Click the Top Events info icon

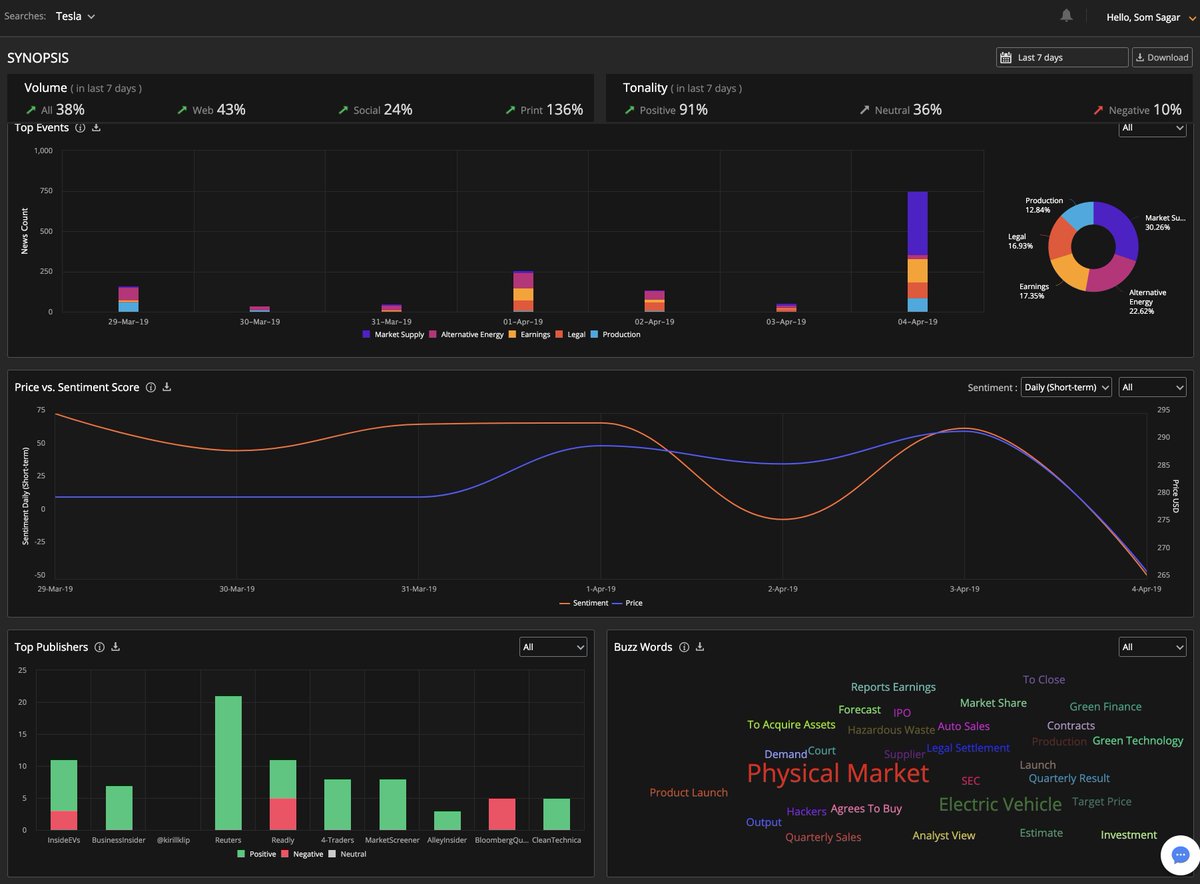(80, 128)
